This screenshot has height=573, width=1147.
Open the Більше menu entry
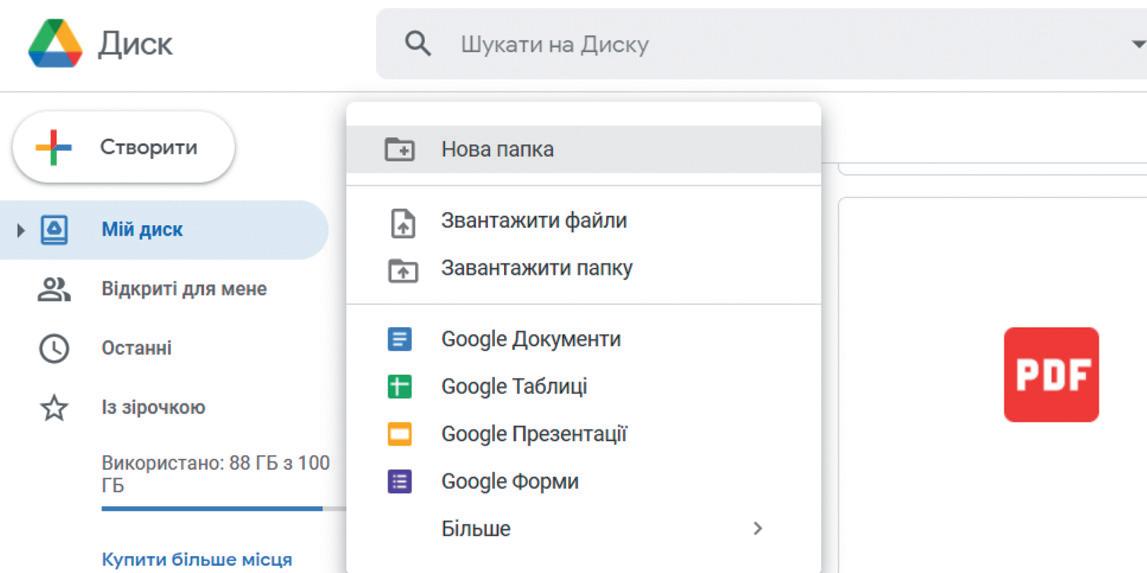[x=584, y=528]
